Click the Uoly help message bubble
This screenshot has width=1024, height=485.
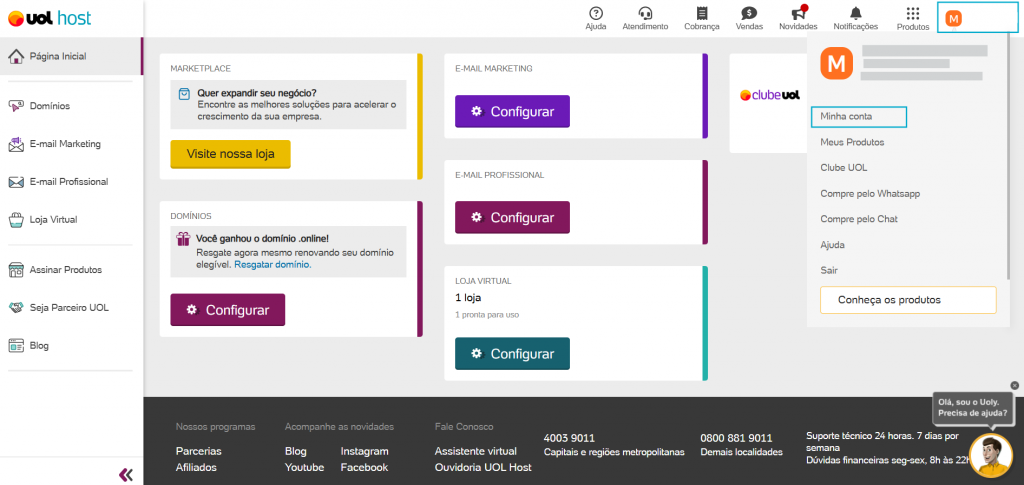972,407
